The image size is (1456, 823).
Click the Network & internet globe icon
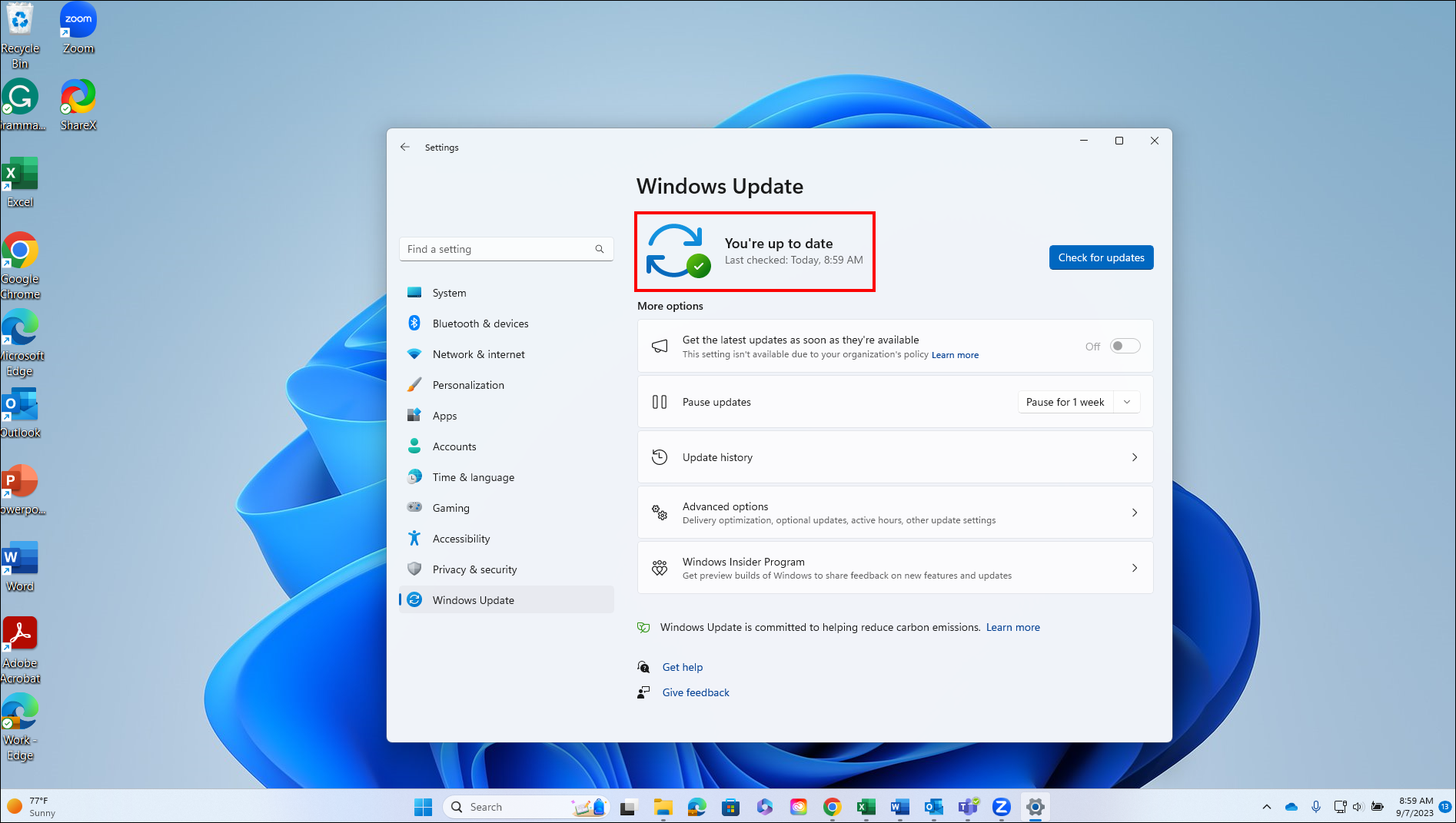(x=414, y=353)
